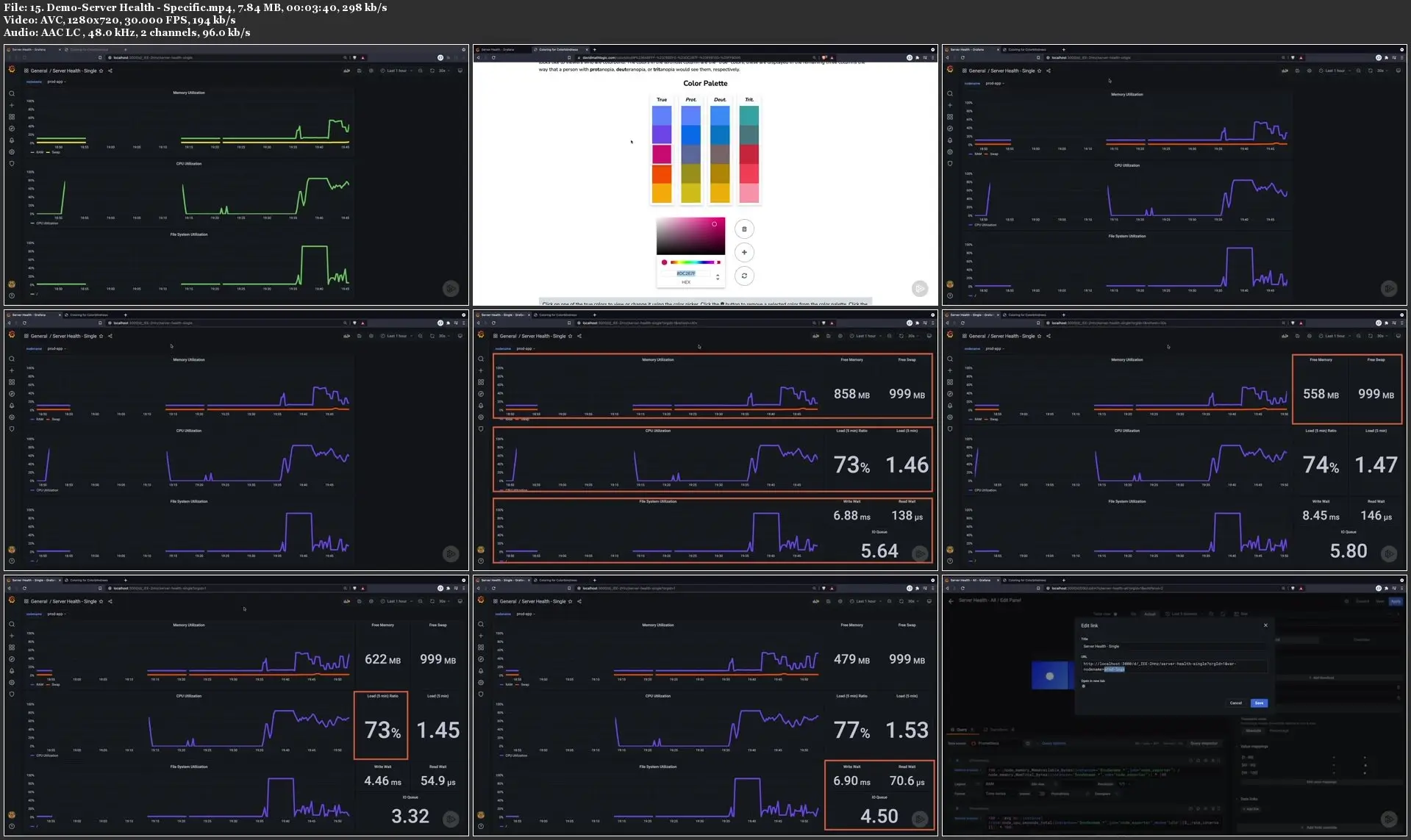Select the Query tab in the Edit Panel frame

963,730
